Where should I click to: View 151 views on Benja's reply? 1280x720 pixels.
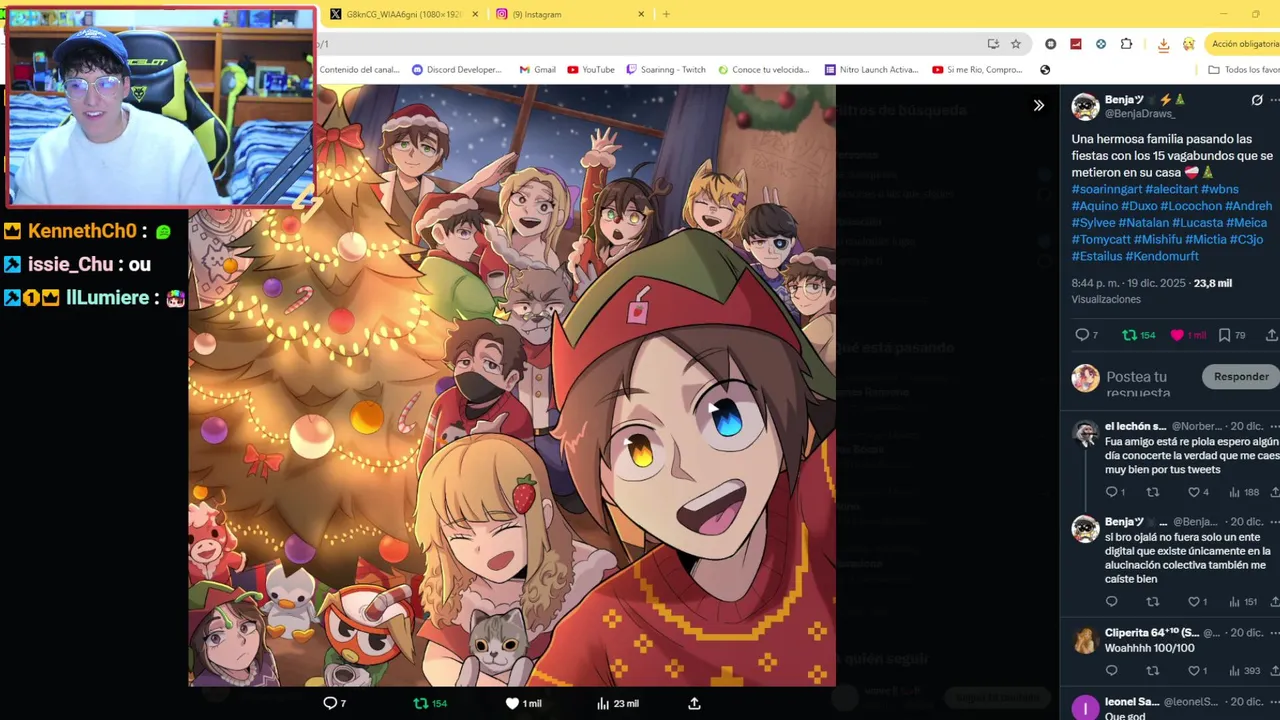[1243, 601]
